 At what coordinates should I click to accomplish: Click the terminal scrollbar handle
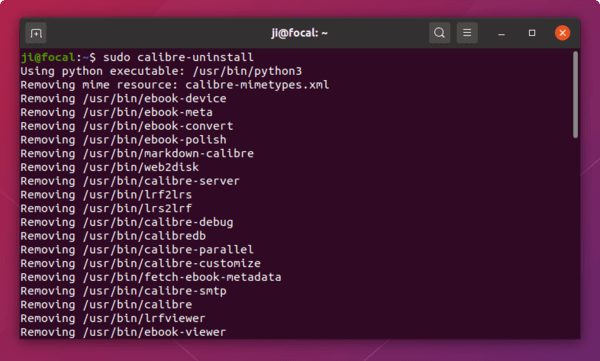[x=575, y=95]
